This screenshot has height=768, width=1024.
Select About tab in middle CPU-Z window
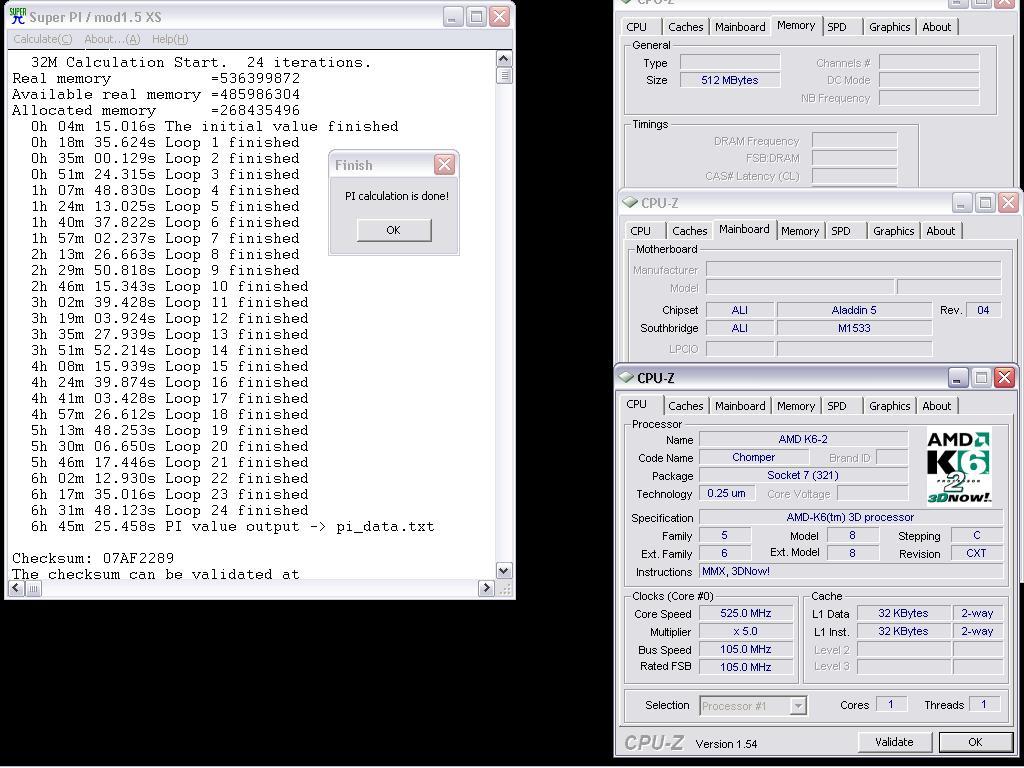(x=940, y=231)
